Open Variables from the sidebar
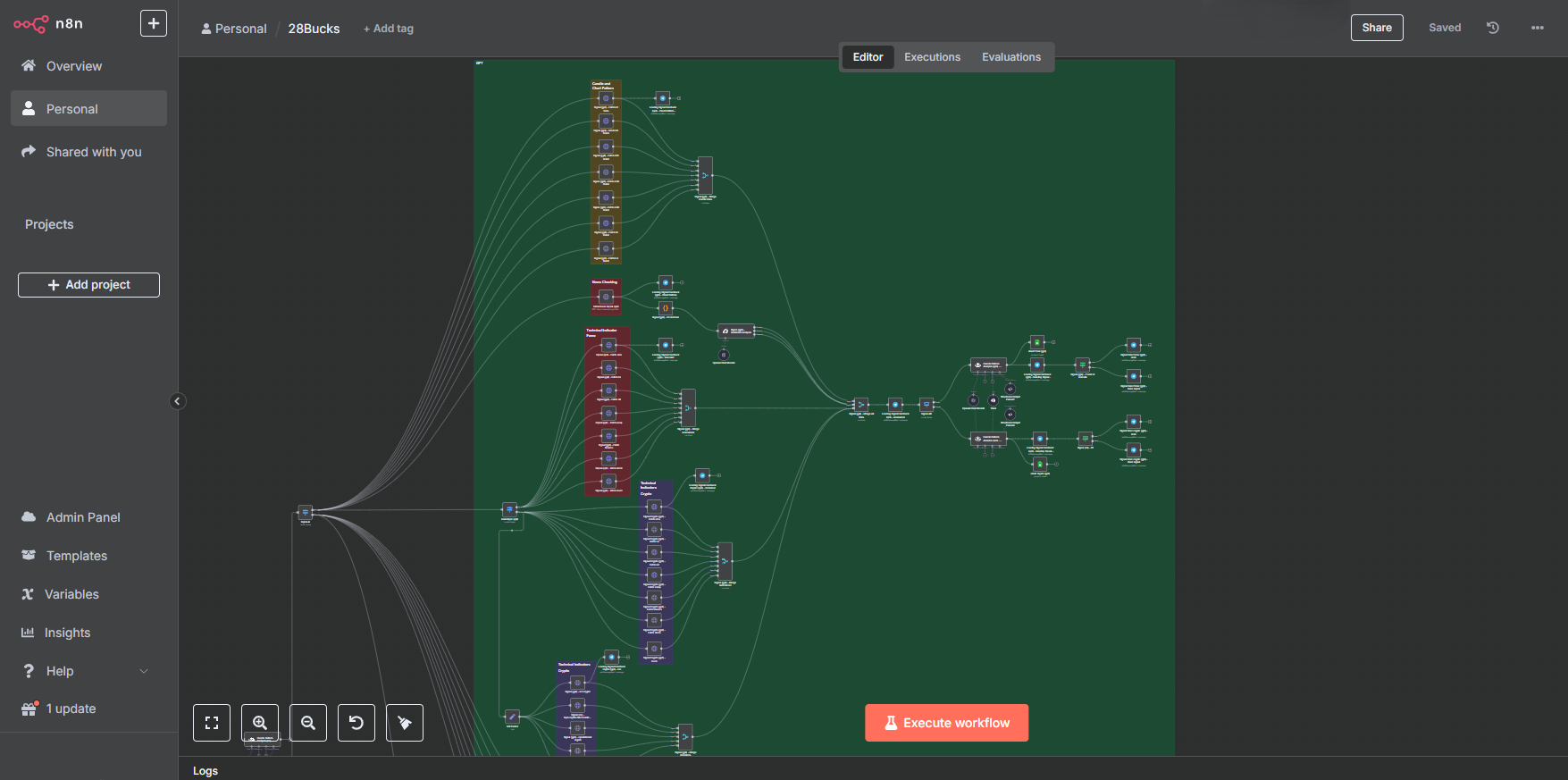1568x780 pixels. click(x=71, y=594)
